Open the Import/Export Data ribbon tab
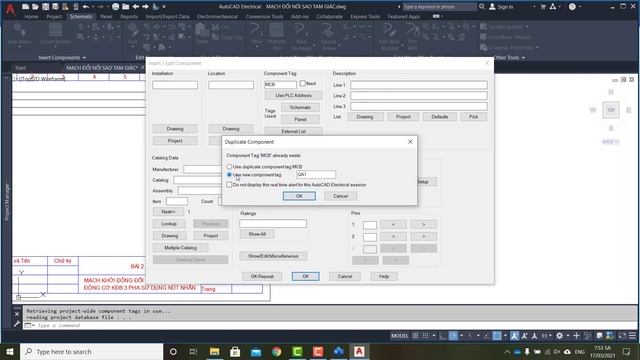Screen dimensions: 640x360 [x=167, y=17]
